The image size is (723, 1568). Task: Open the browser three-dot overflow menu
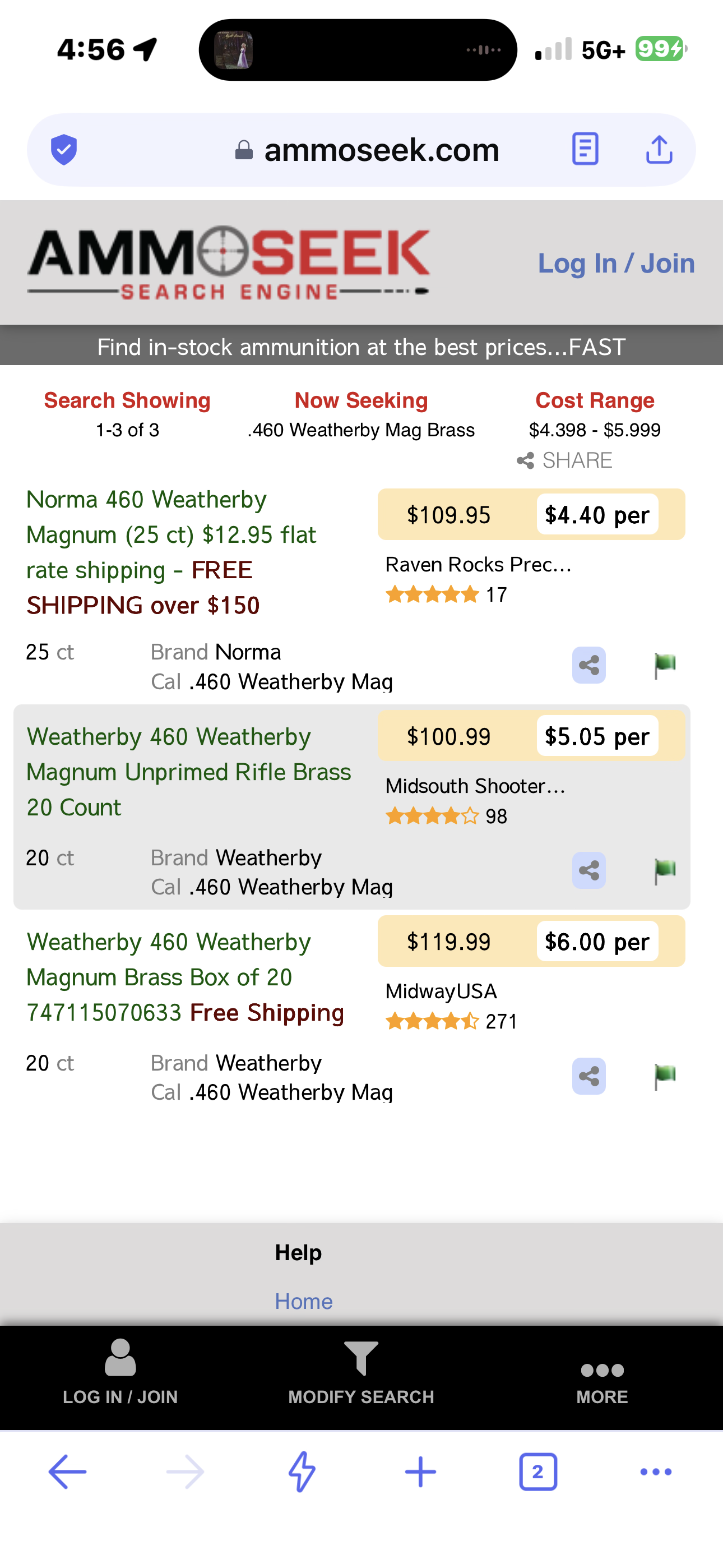(x=656, y=1472)
